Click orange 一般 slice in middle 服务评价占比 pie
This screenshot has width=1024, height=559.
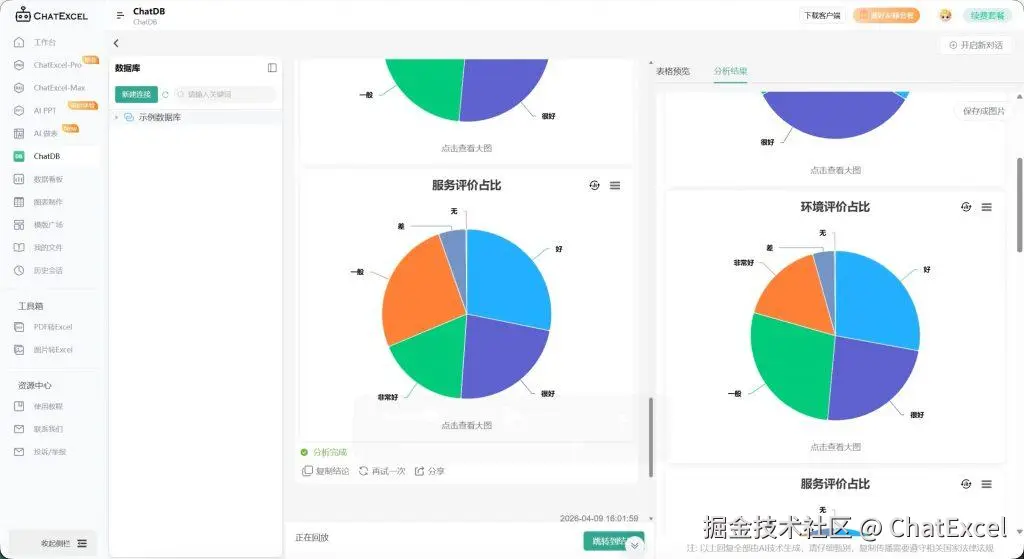click(419, 291)
